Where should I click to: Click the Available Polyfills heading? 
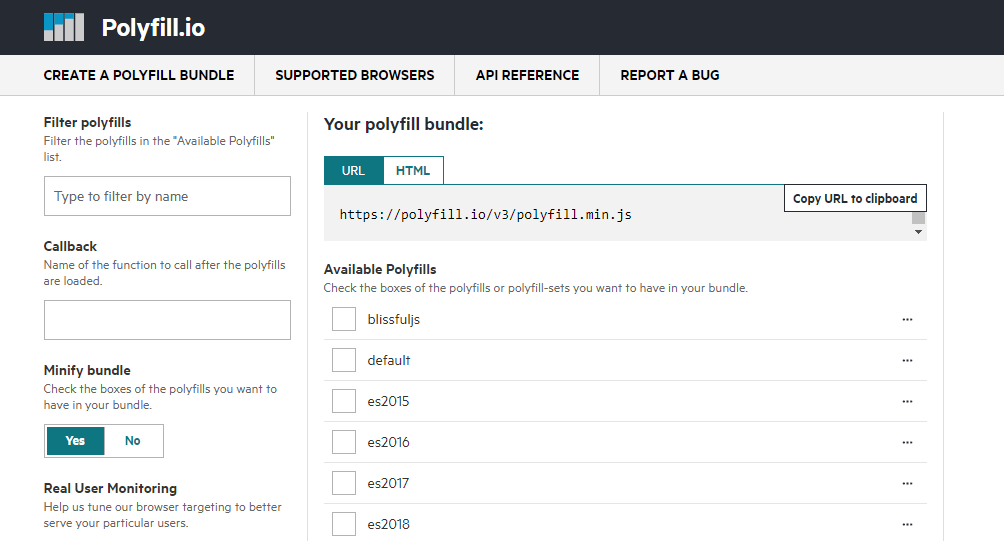click(x=380, y=270)
